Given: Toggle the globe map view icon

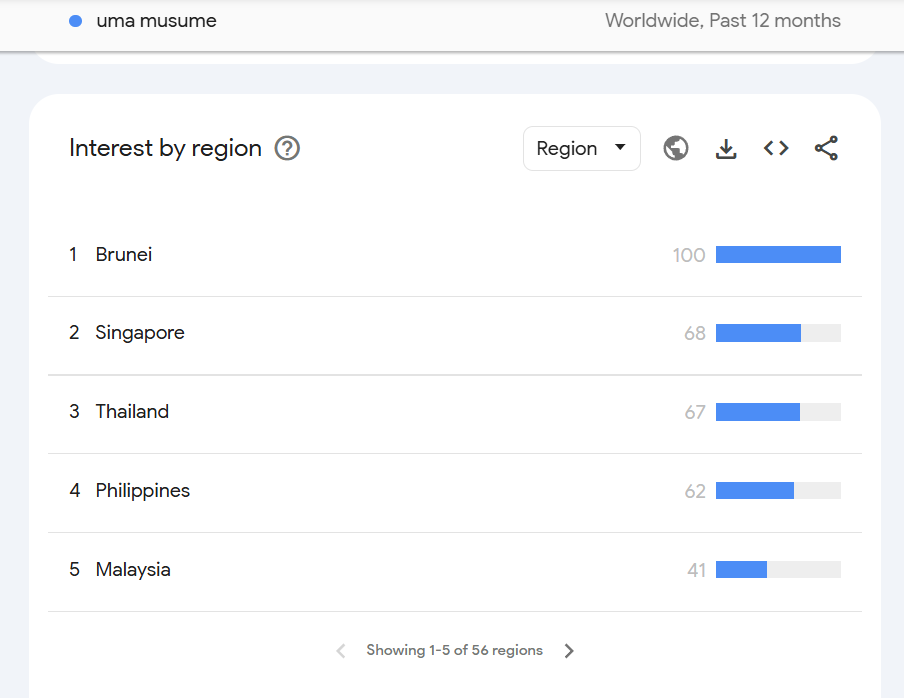Looking at the screenshot, I should [x=676, y=148].
